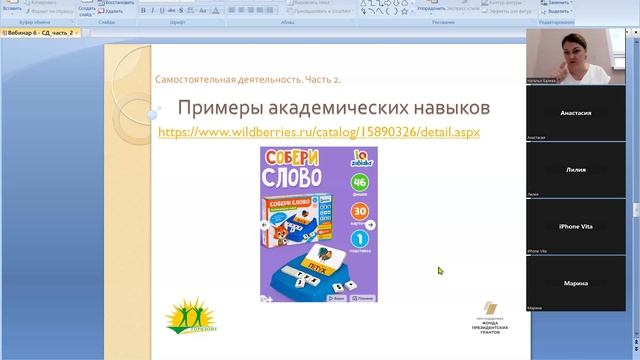
Task: Select the five-point star shape
Action: coord(404,11)
